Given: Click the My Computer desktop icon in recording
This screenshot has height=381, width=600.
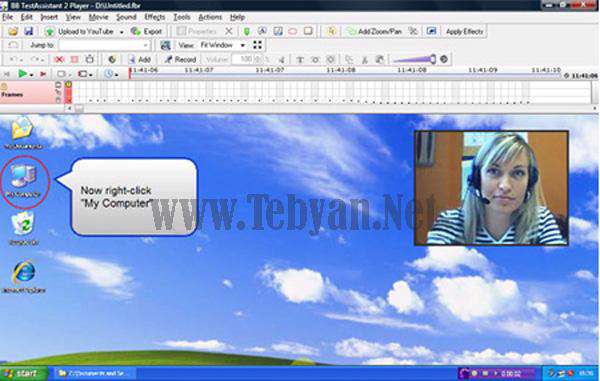Looking at the screenshot, I should pyautogui.click(x=24, y=181).
